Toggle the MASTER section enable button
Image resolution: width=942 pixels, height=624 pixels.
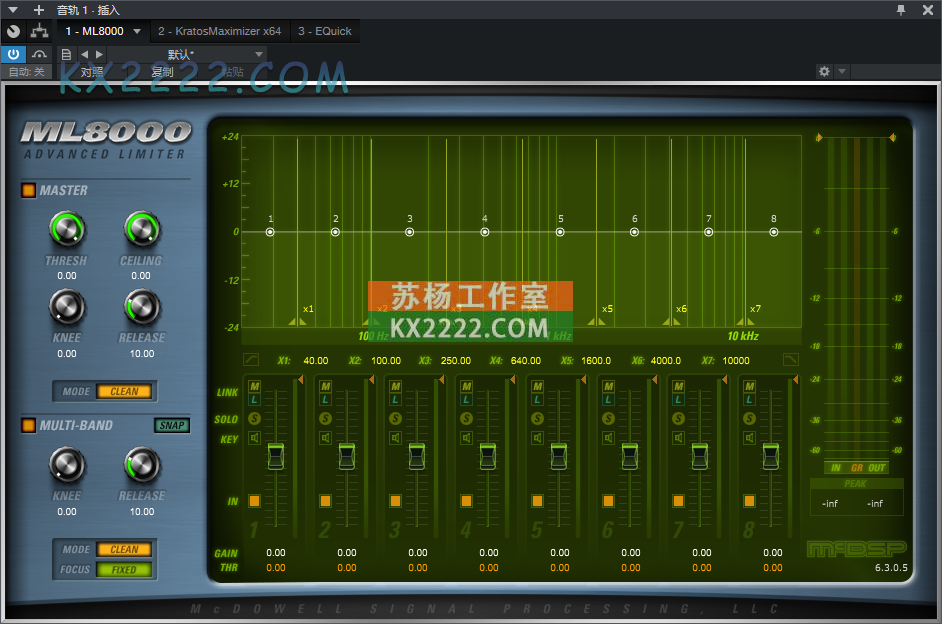click(x=28, y=190)
